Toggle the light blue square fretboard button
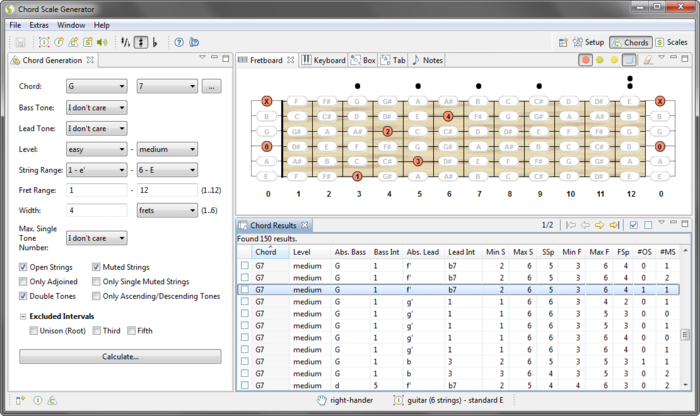Viewport: 700px width, 416px height. [629, 60]
